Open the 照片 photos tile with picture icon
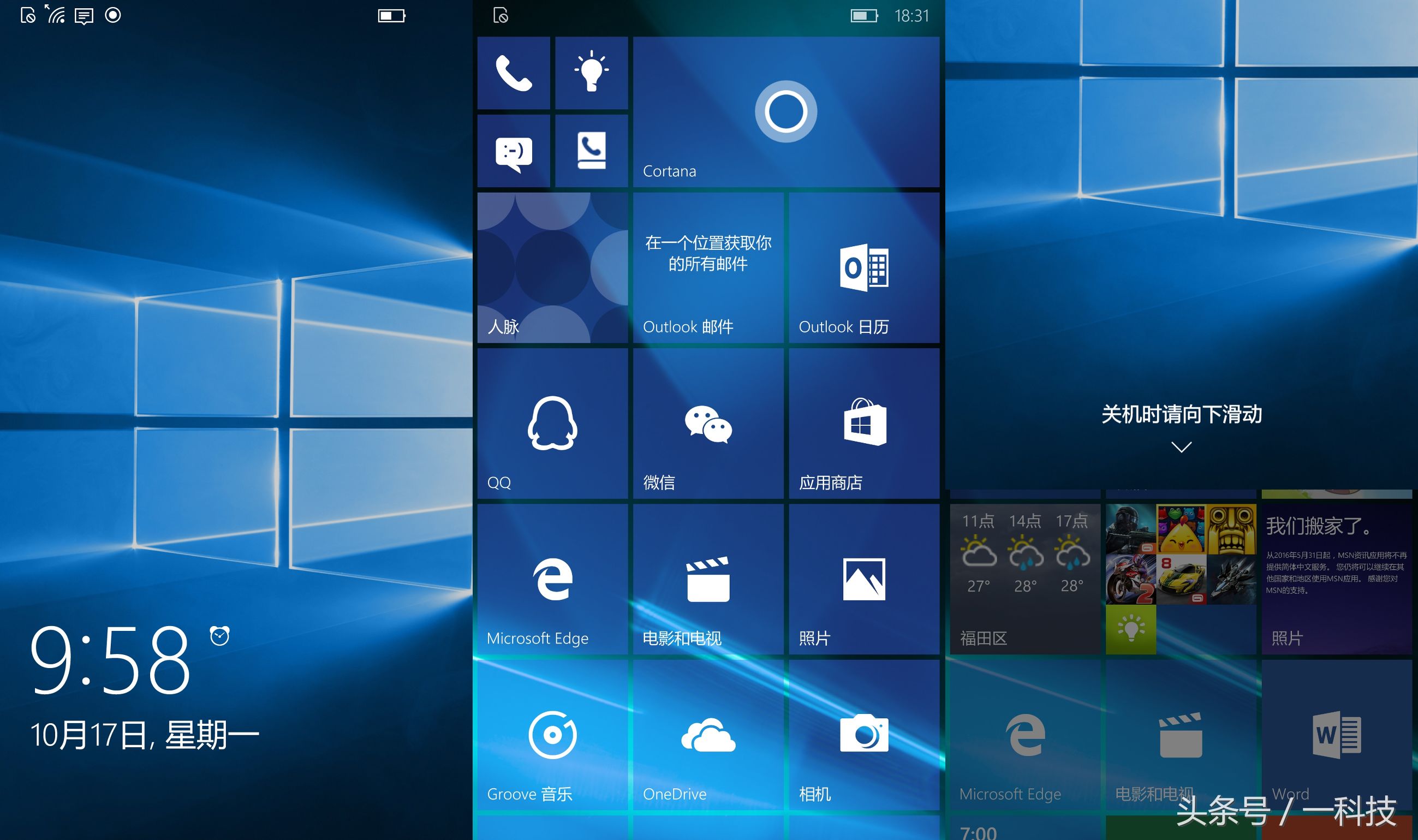The image size is (1418, 840). [864, 579]
